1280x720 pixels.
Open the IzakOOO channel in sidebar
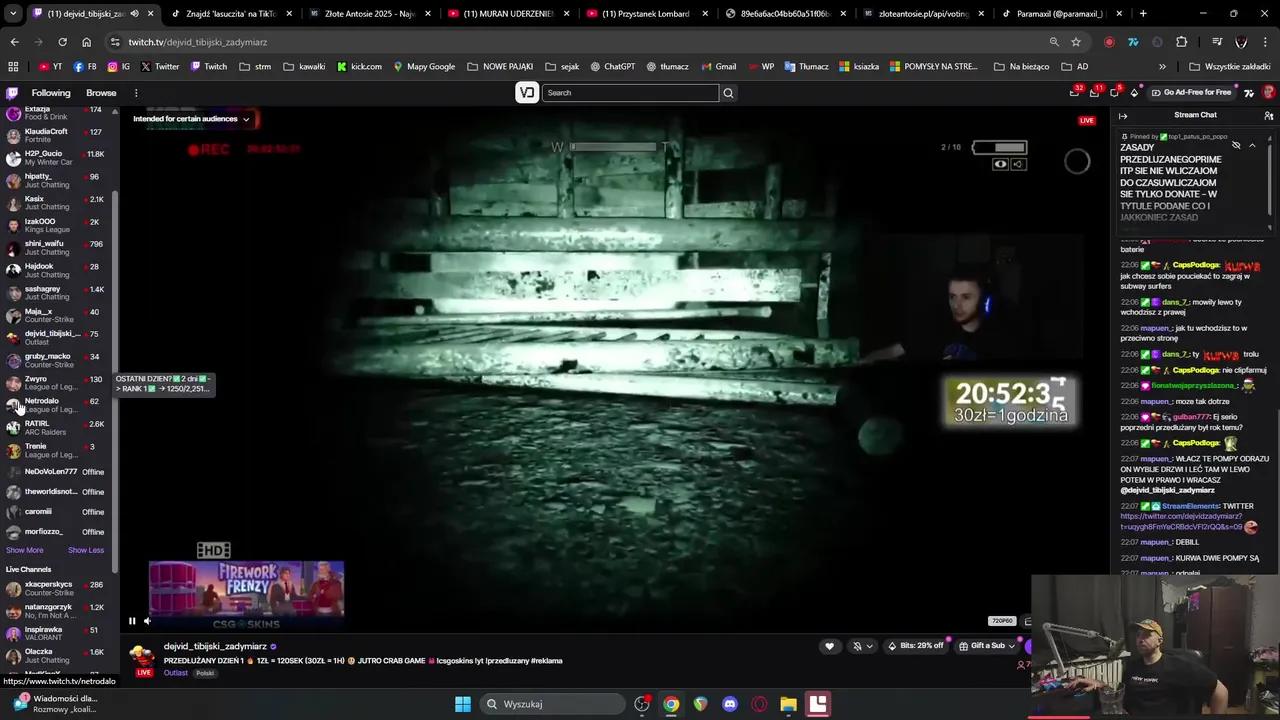coord(59,225)
